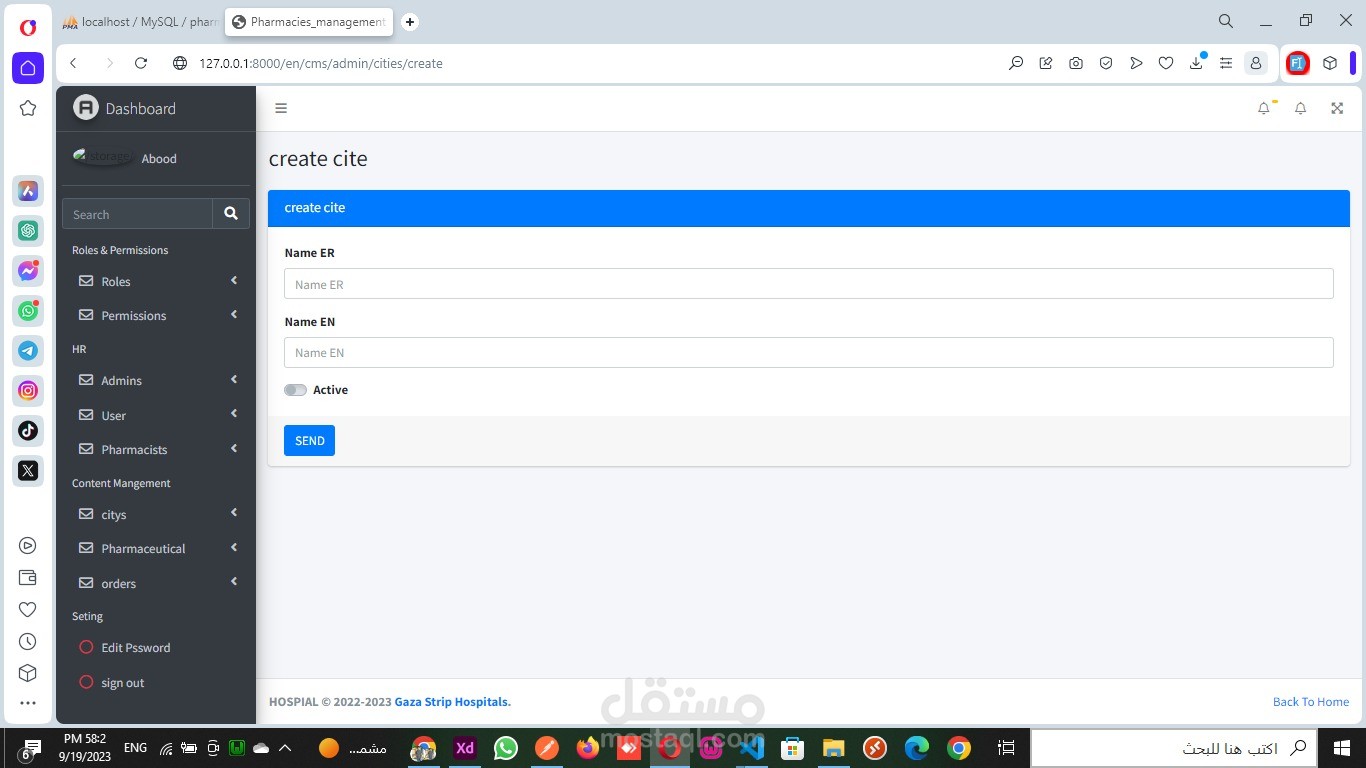This screenshot has height=768, width=1366.
Task: Open Visual Studio Code from the taskbar
Action: pos(752,748)
